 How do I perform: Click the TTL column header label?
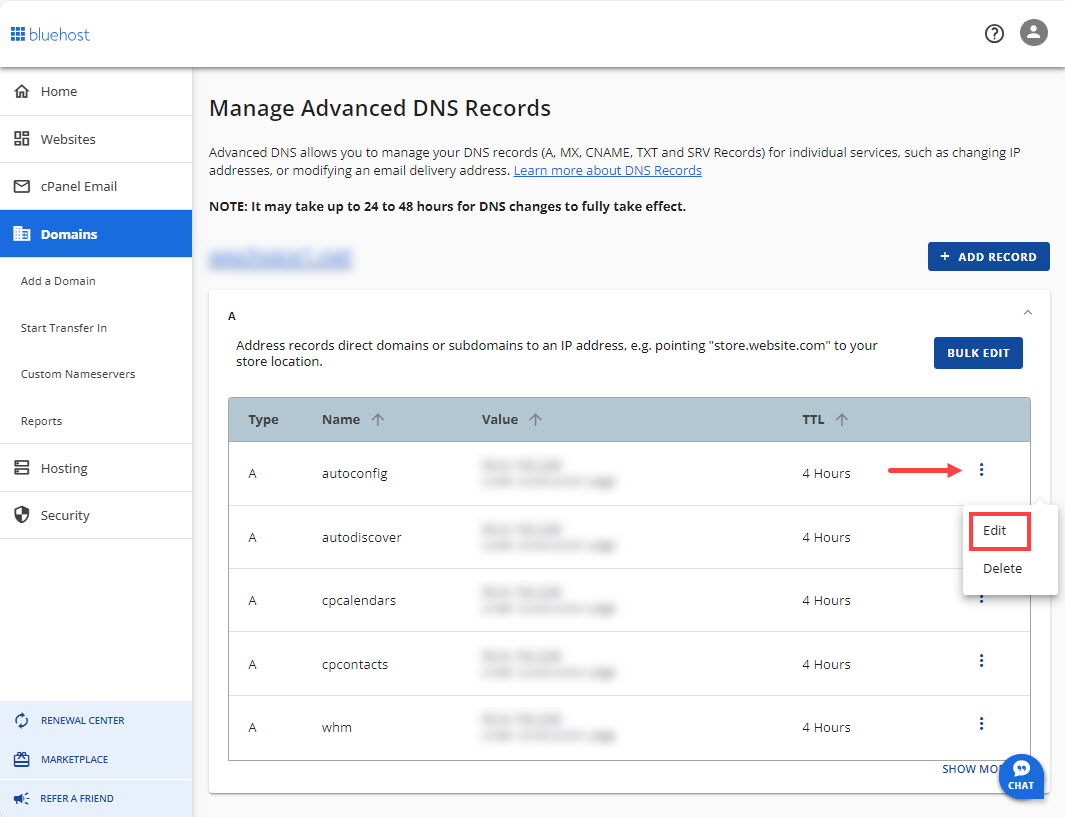(x=813, y=420)
